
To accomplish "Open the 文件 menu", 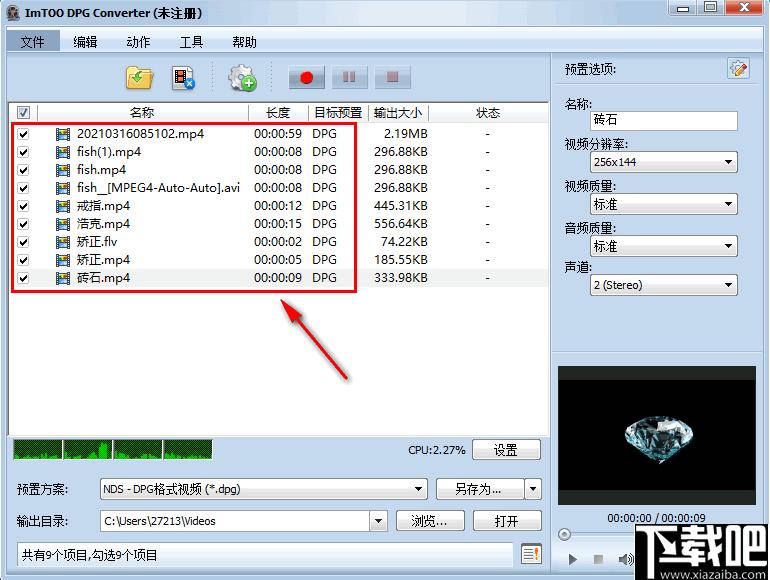I will point(32,42).
